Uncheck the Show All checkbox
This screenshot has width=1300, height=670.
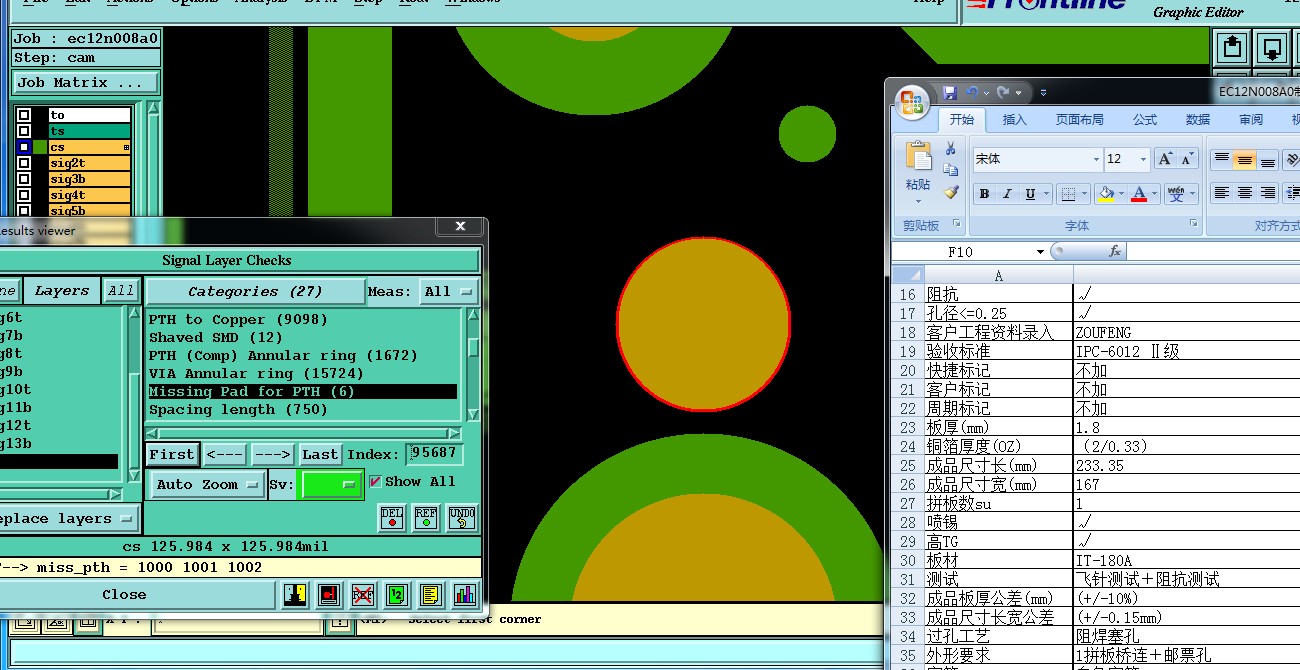point(376,482)
